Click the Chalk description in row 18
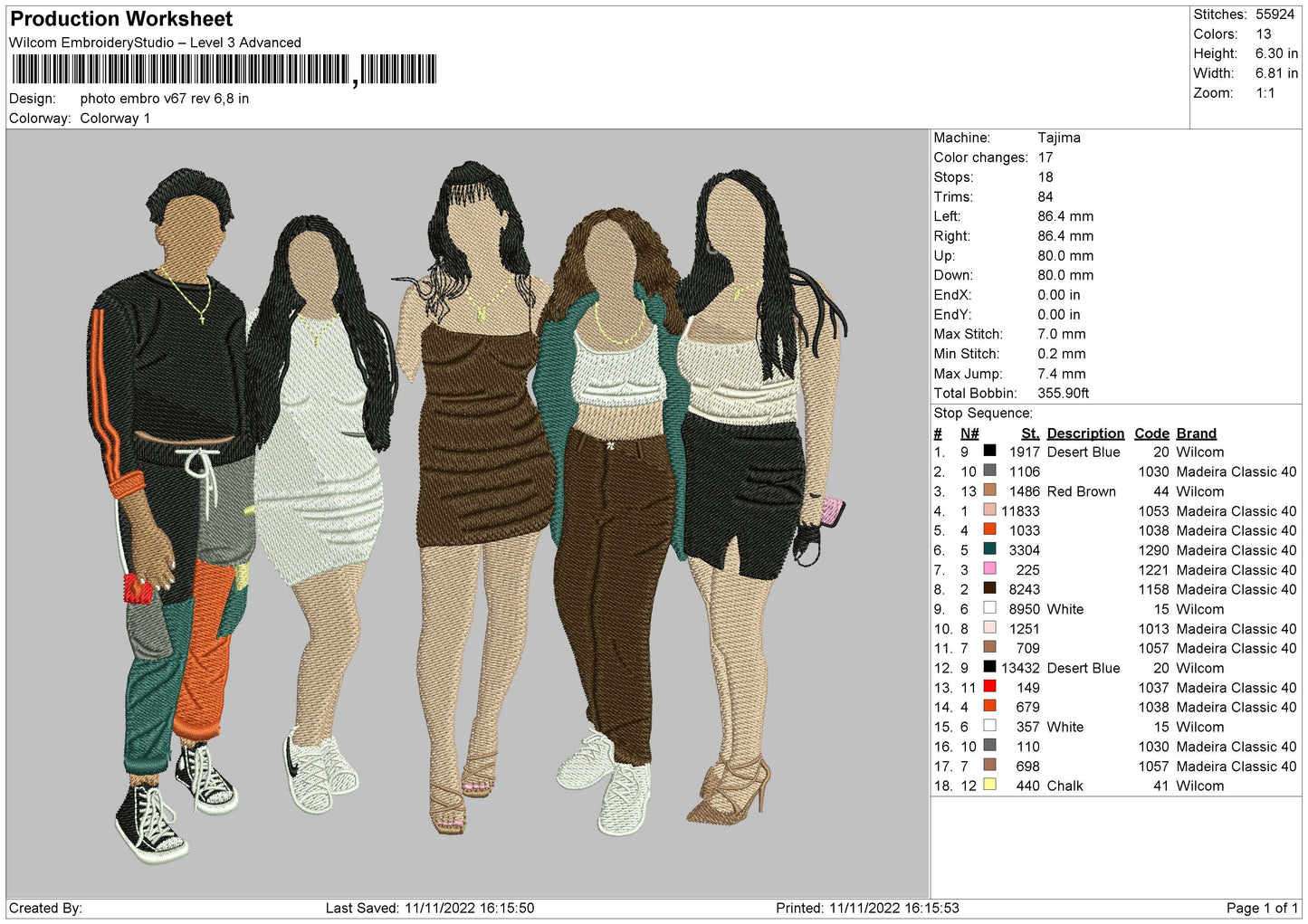The width and height of the screenshot is (1308, 924). [x=1065, y=786]
